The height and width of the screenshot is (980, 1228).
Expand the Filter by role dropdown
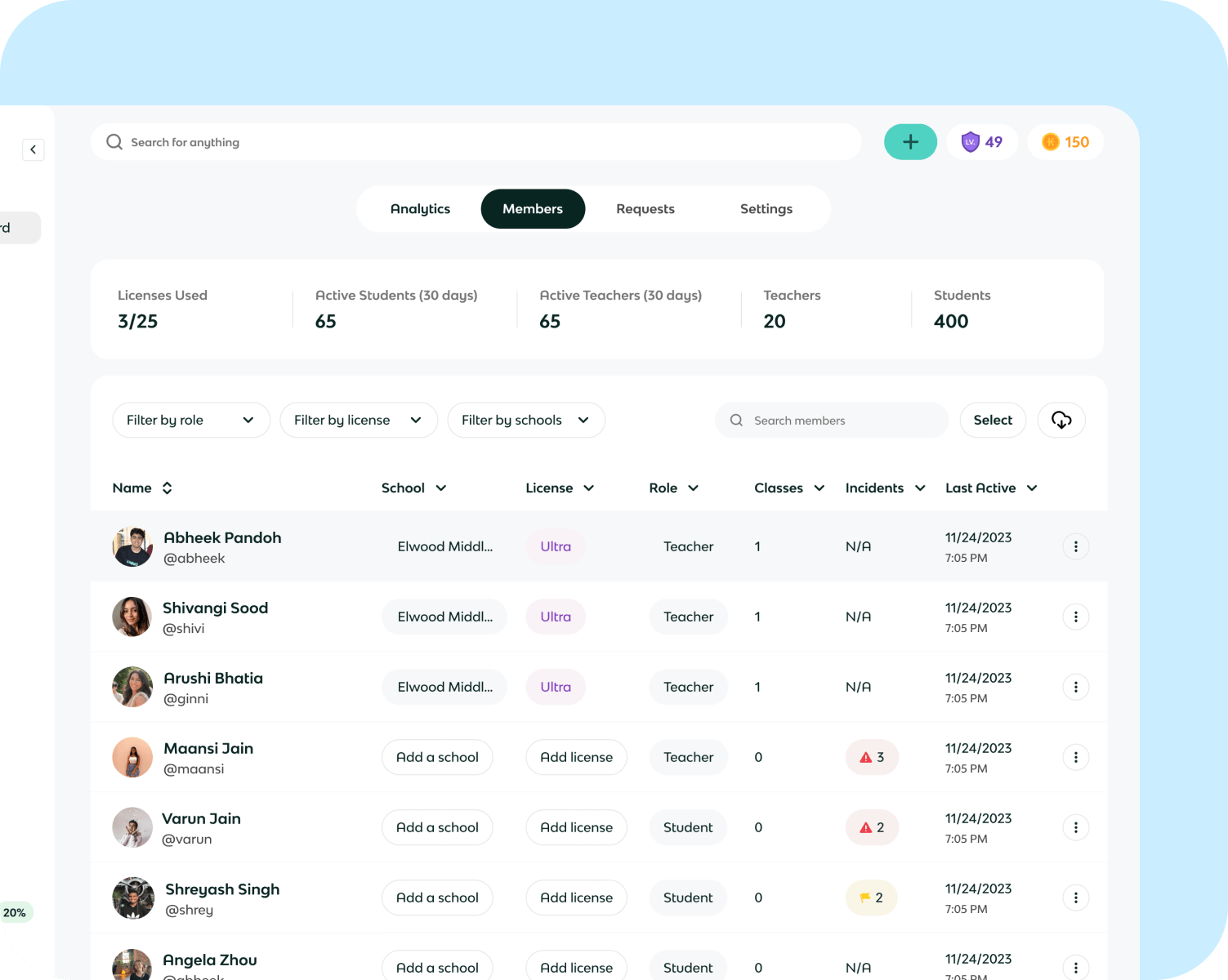190,420
